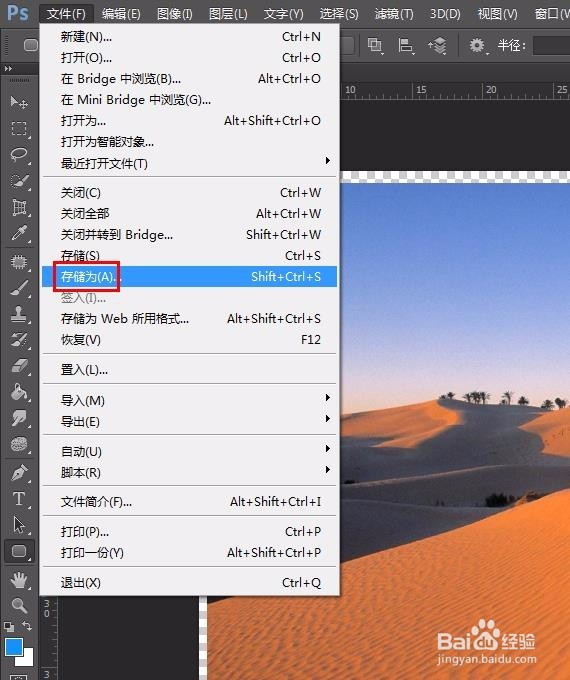
Task: Open the foreground color swatch
Action: [x=13, y=646]
